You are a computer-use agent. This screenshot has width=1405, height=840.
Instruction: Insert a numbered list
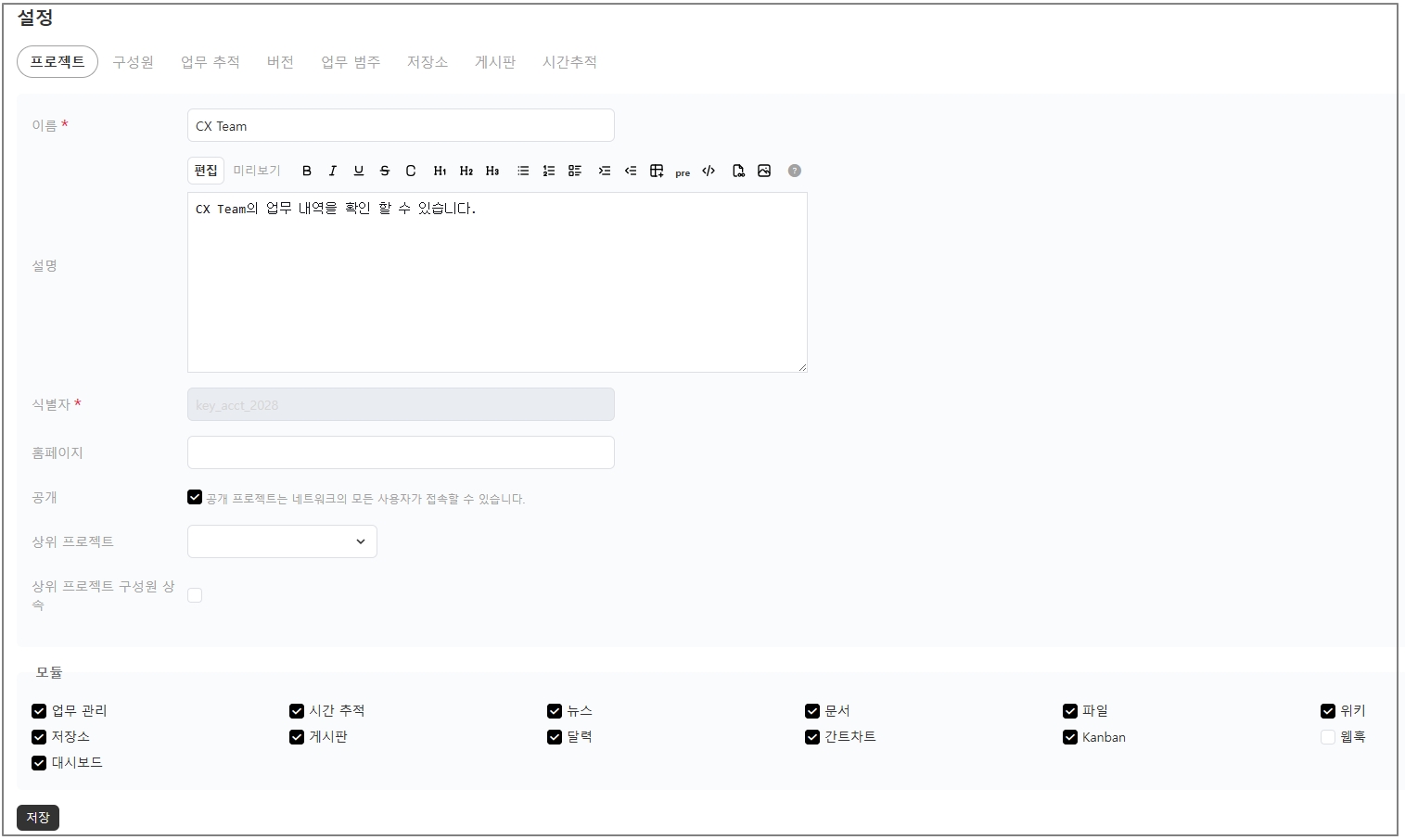pos(549,171)
